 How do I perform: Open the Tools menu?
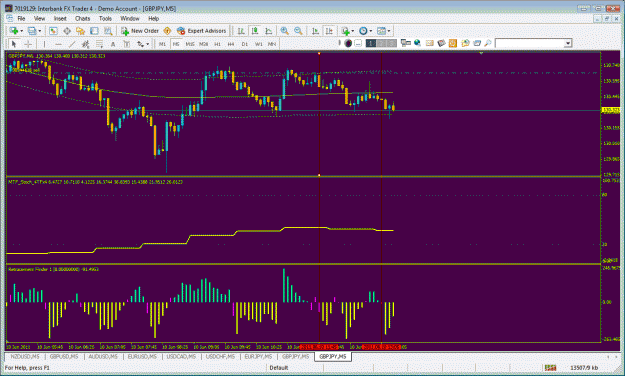click(x=105, y=18)
